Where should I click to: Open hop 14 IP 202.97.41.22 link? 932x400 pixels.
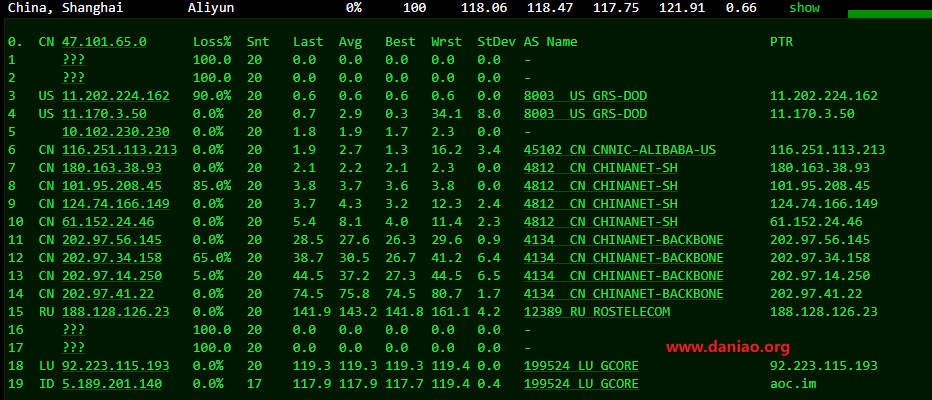pos(108,294)
